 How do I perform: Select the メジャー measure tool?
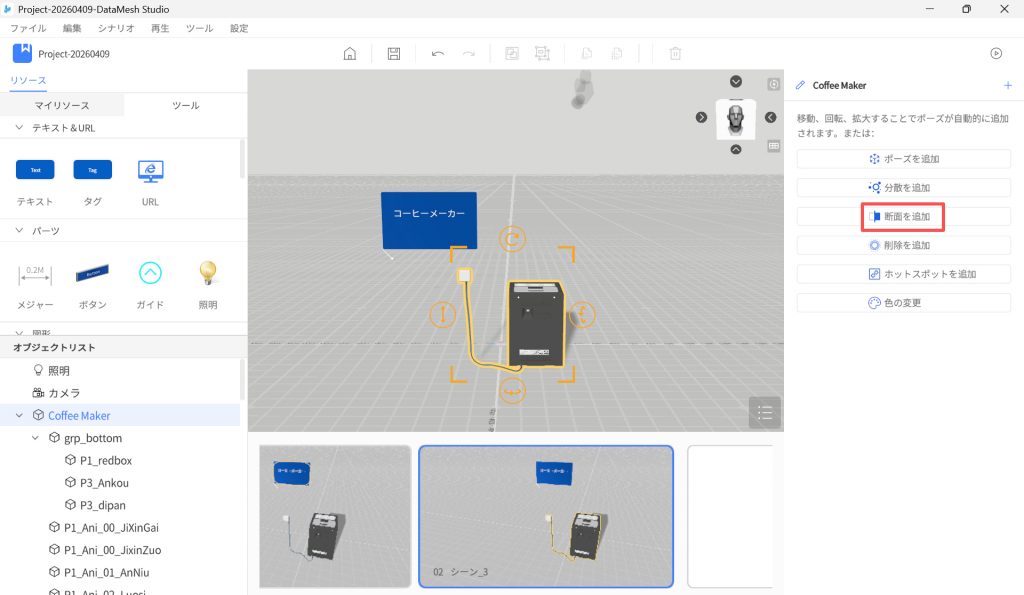pos(35,273)
